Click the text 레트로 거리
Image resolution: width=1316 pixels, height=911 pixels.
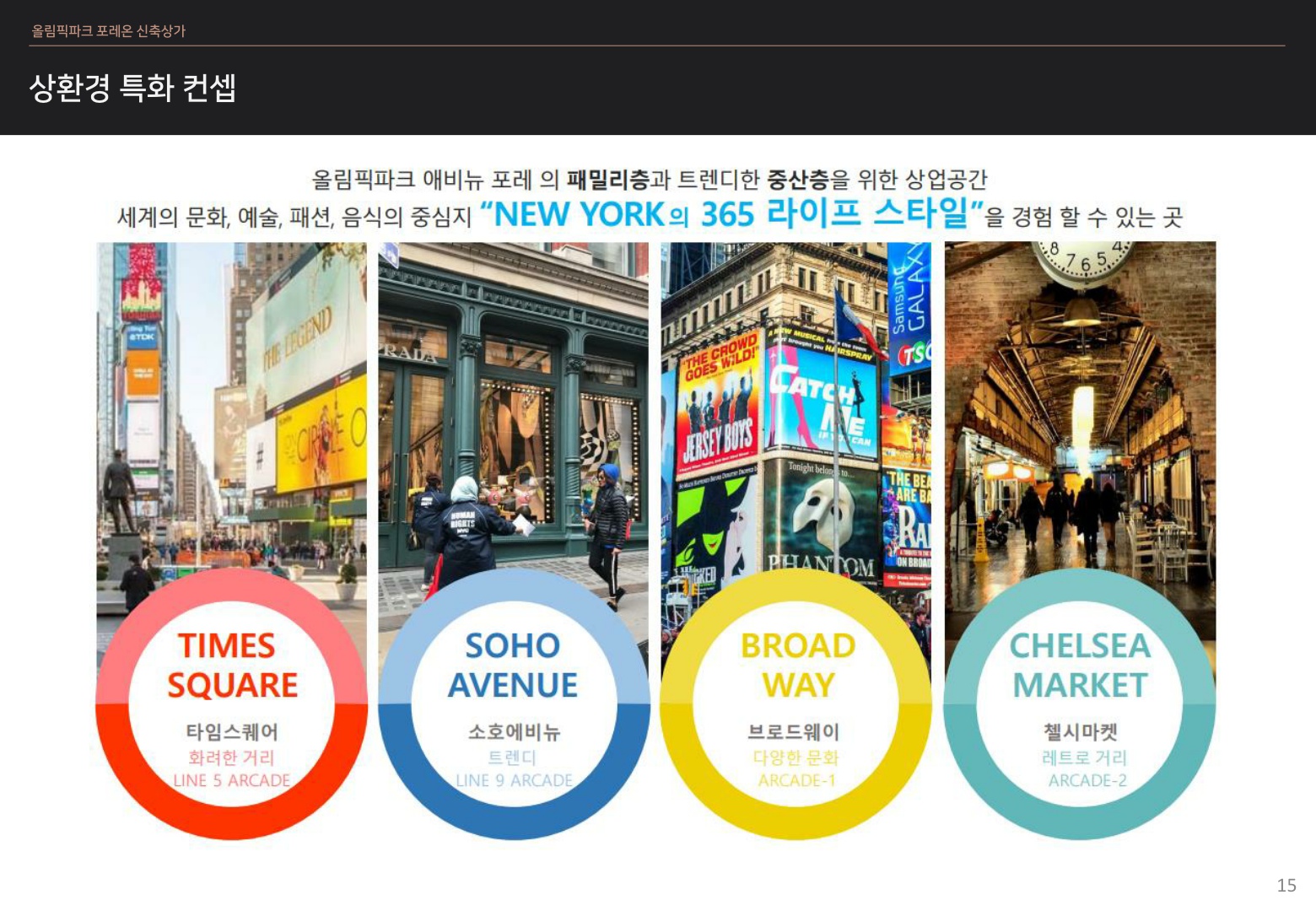1084,757
